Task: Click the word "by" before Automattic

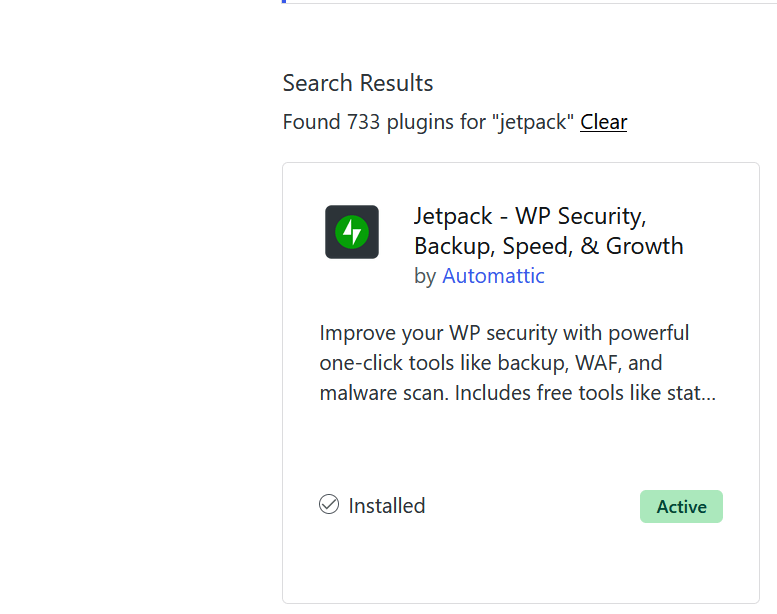Action: pyautogui.click(x=425, y=276)
